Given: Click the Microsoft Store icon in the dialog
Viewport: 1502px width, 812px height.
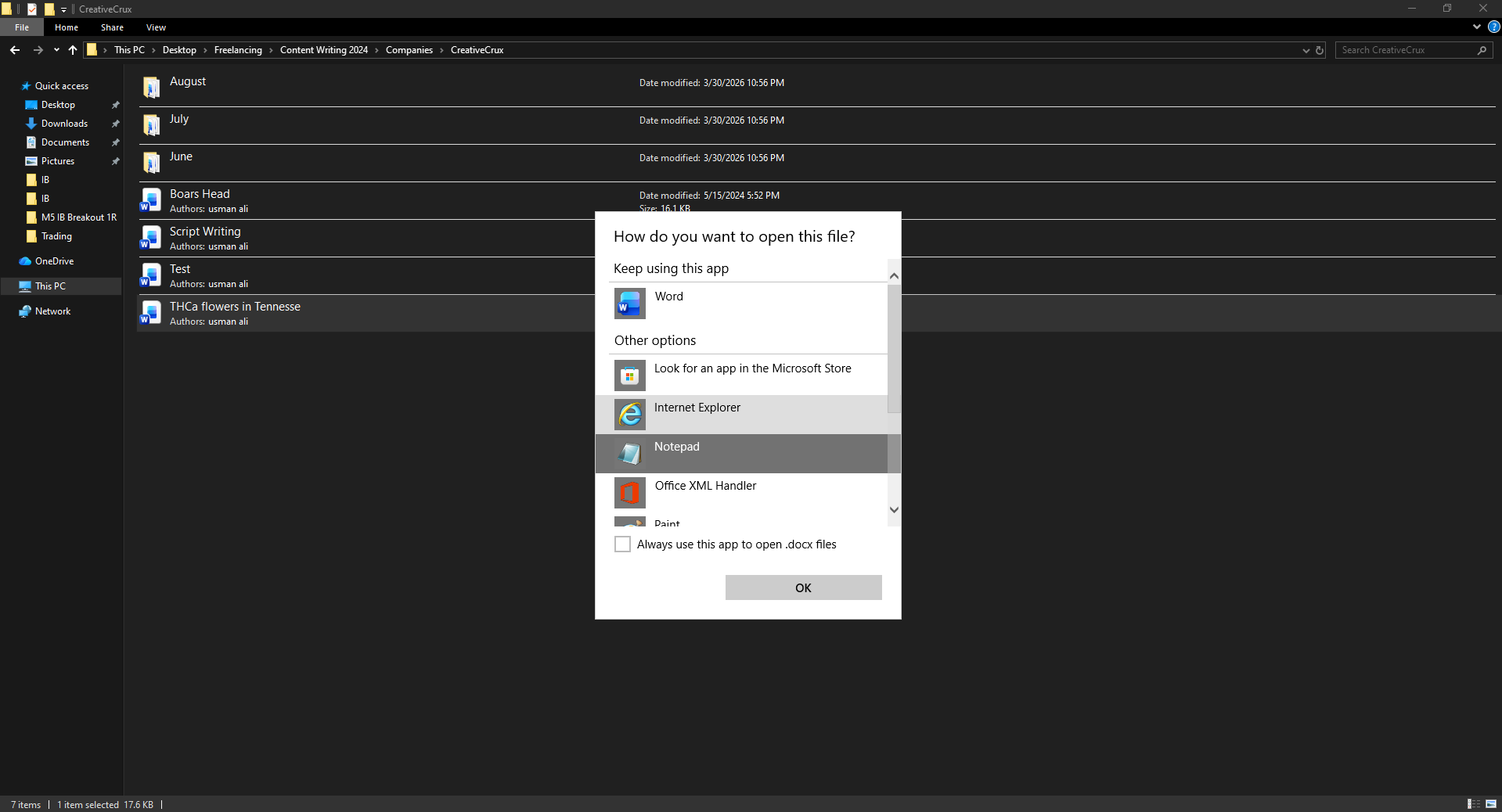Looking at the screenshot, I should [x=630, y=375].
